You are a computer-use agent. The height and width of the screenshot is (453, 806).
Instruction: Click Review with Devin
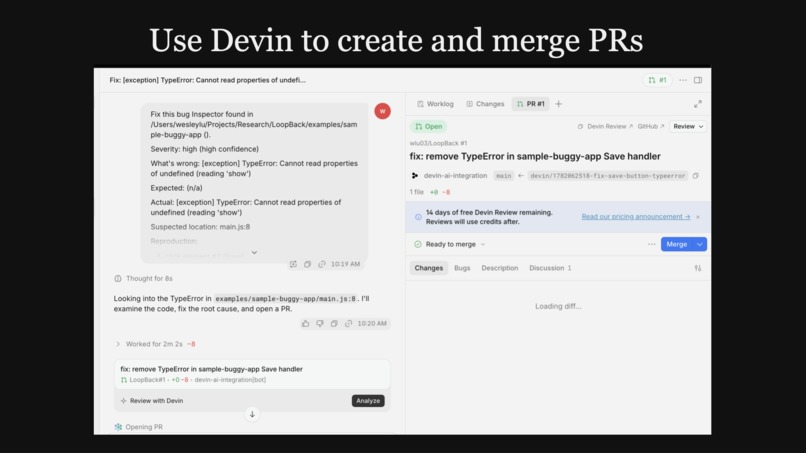click(152, 401)
